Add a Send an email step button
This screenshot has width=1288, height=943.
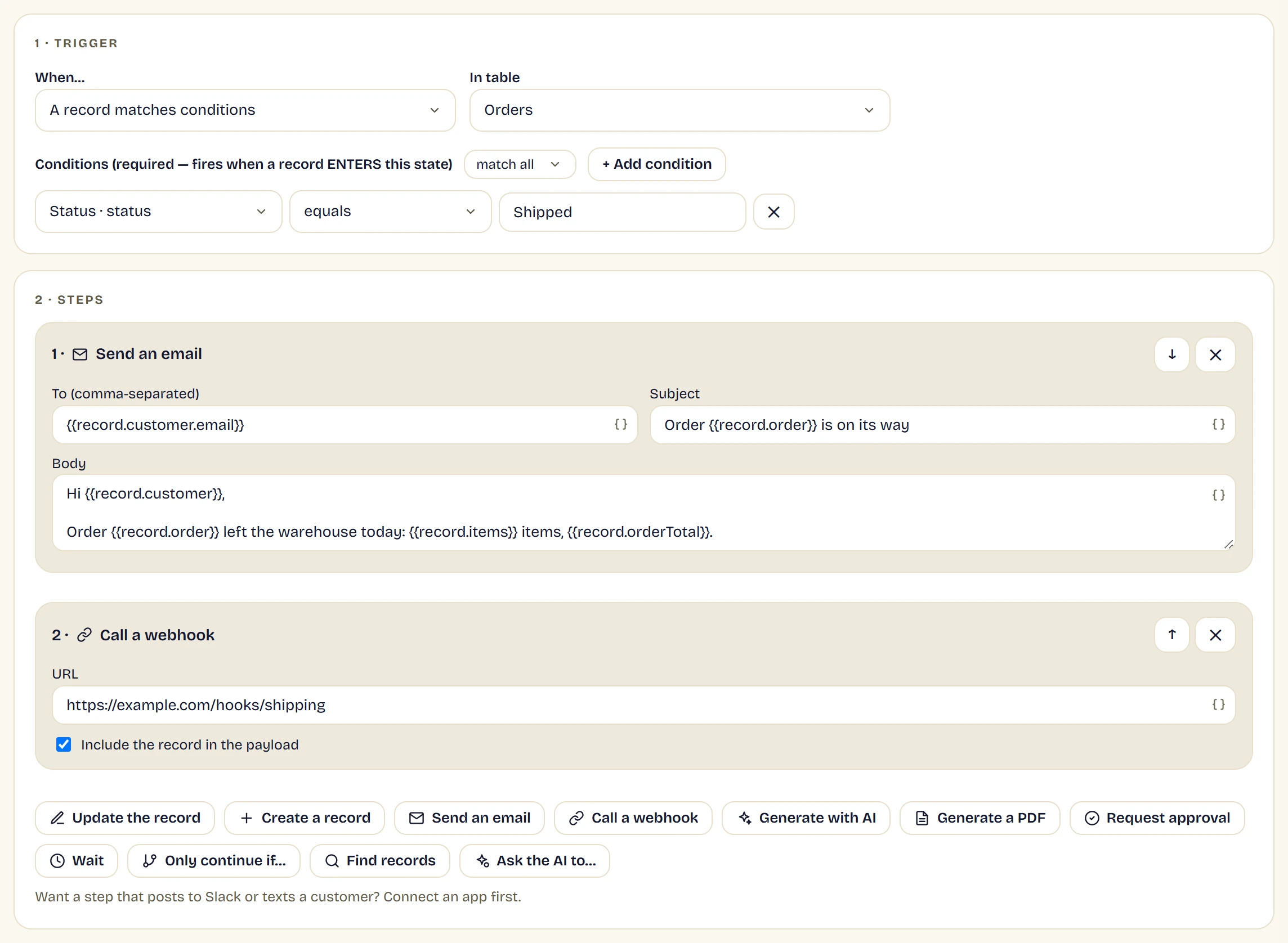coord(469,818)
